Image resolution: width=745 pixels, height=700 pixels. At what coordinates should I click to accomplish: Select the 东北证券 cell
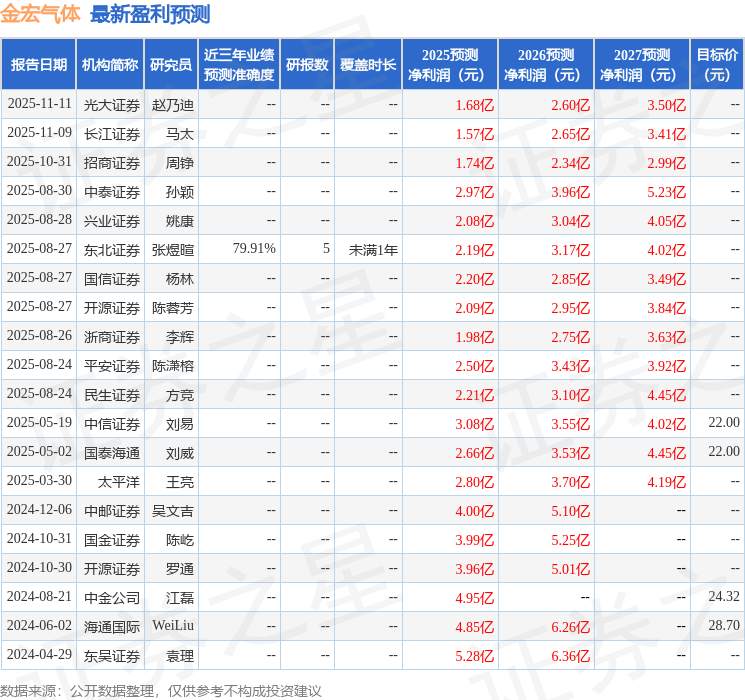112,250
